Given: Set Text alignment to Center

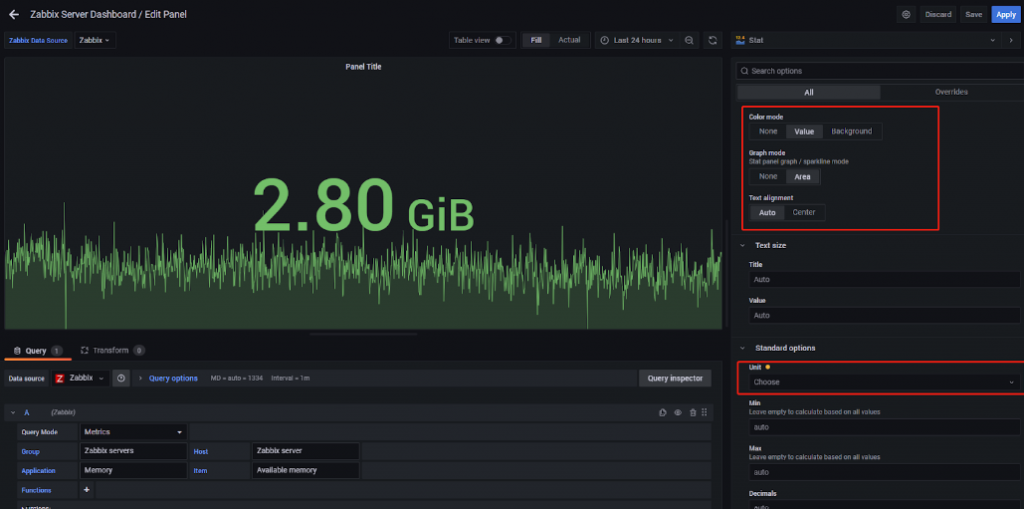Looking at the screenshot, I should tap(804, 212).
